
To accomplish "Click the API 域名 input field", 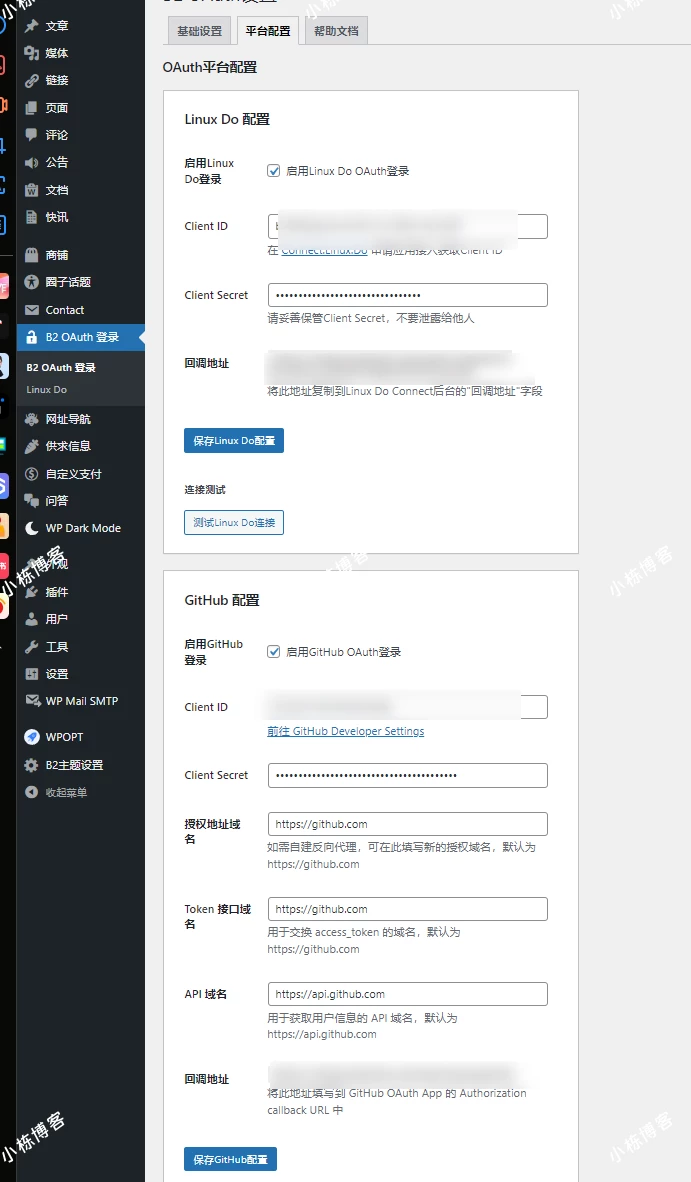I will tap(408, 994).
